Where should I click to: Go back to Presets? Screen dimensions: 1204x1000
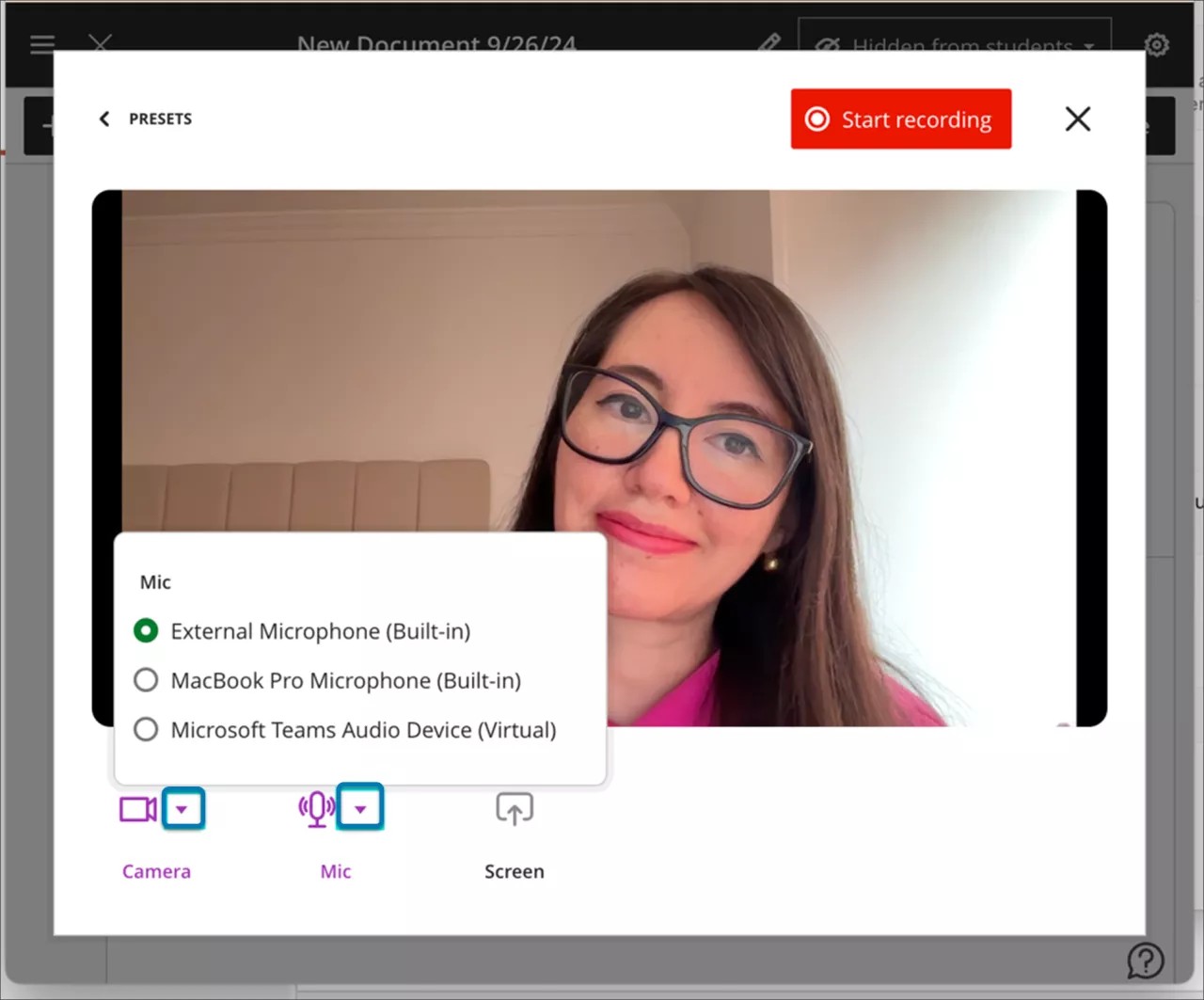click(144, 119)
